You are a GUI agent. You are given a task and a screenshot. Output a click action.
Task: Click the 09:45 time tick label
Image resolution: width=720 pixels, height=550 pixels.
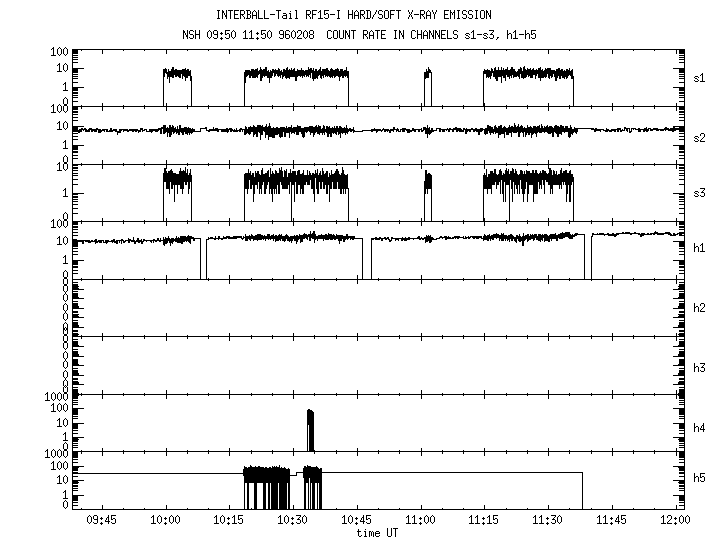tap(101, 520)
